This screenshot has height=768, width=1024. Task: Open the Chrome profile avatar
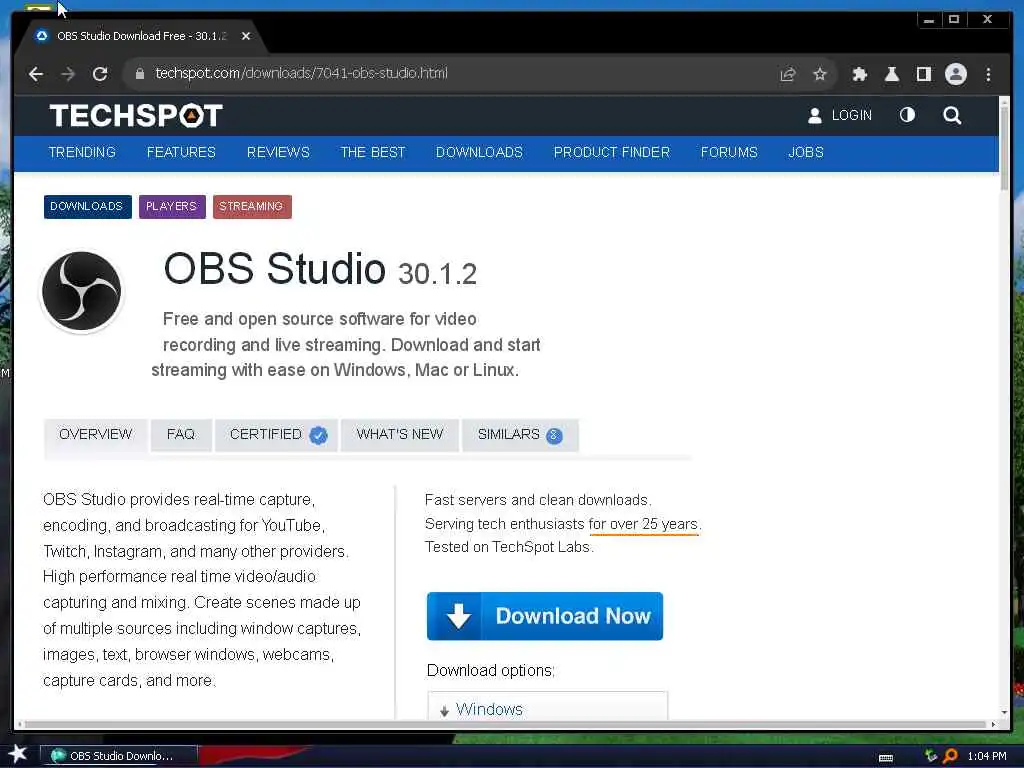(955, 74)
